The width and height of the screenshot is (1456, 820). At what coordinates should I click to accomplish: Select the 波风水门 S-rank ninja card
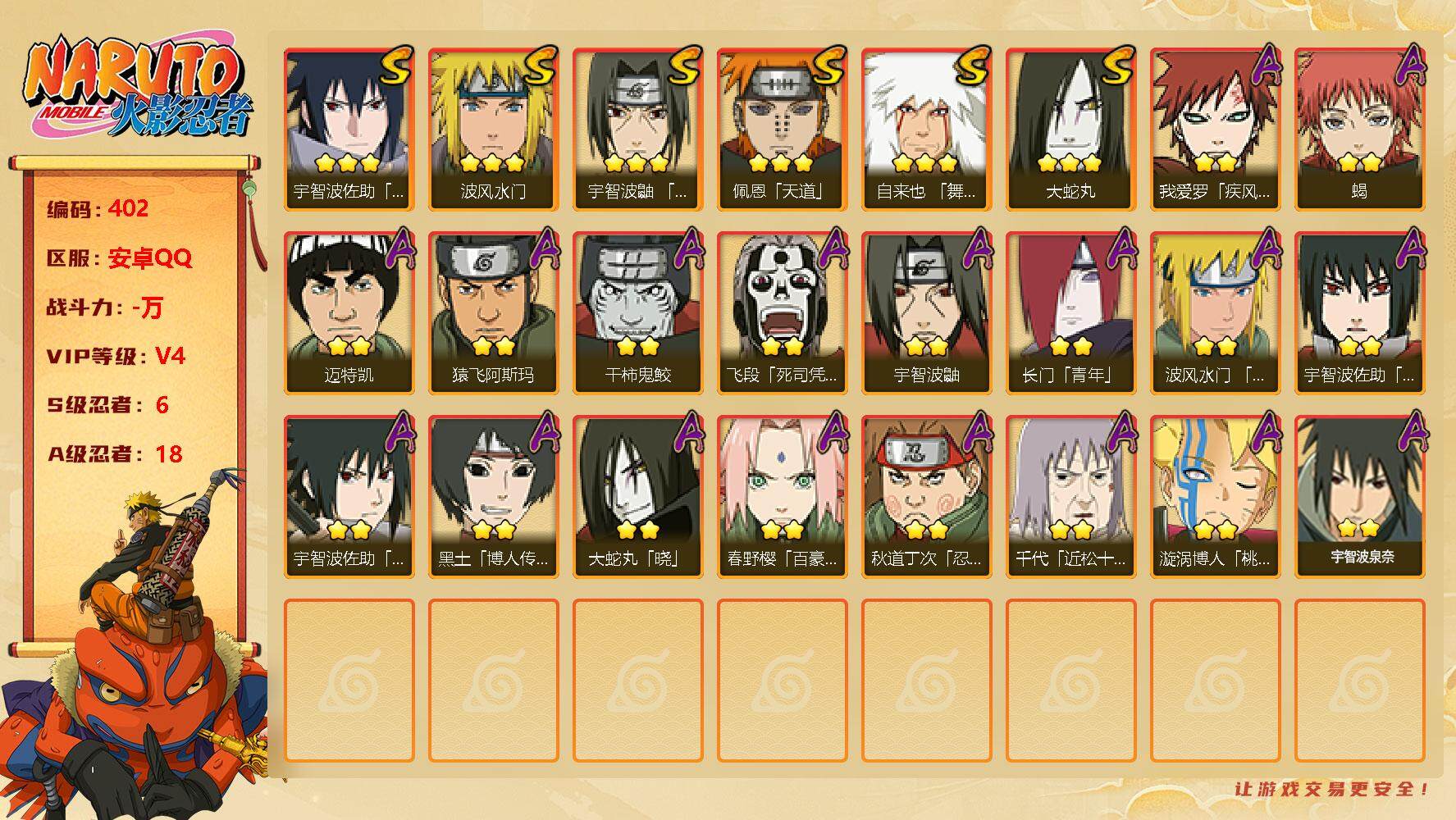(493, 129)
